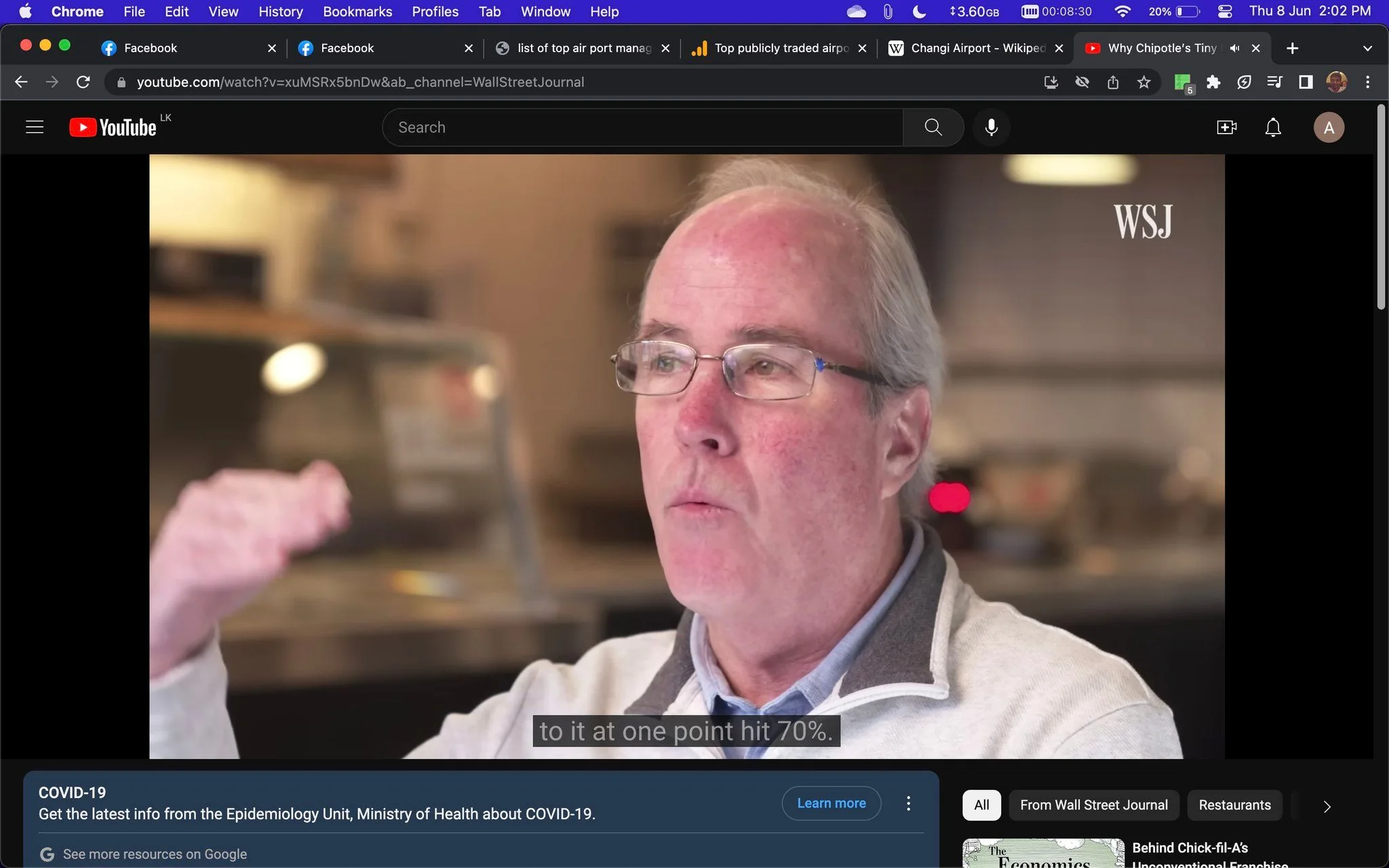This screenshot has width=1389, height=868.
Task: Open the Window menu
Action: (x=545, y=12)
